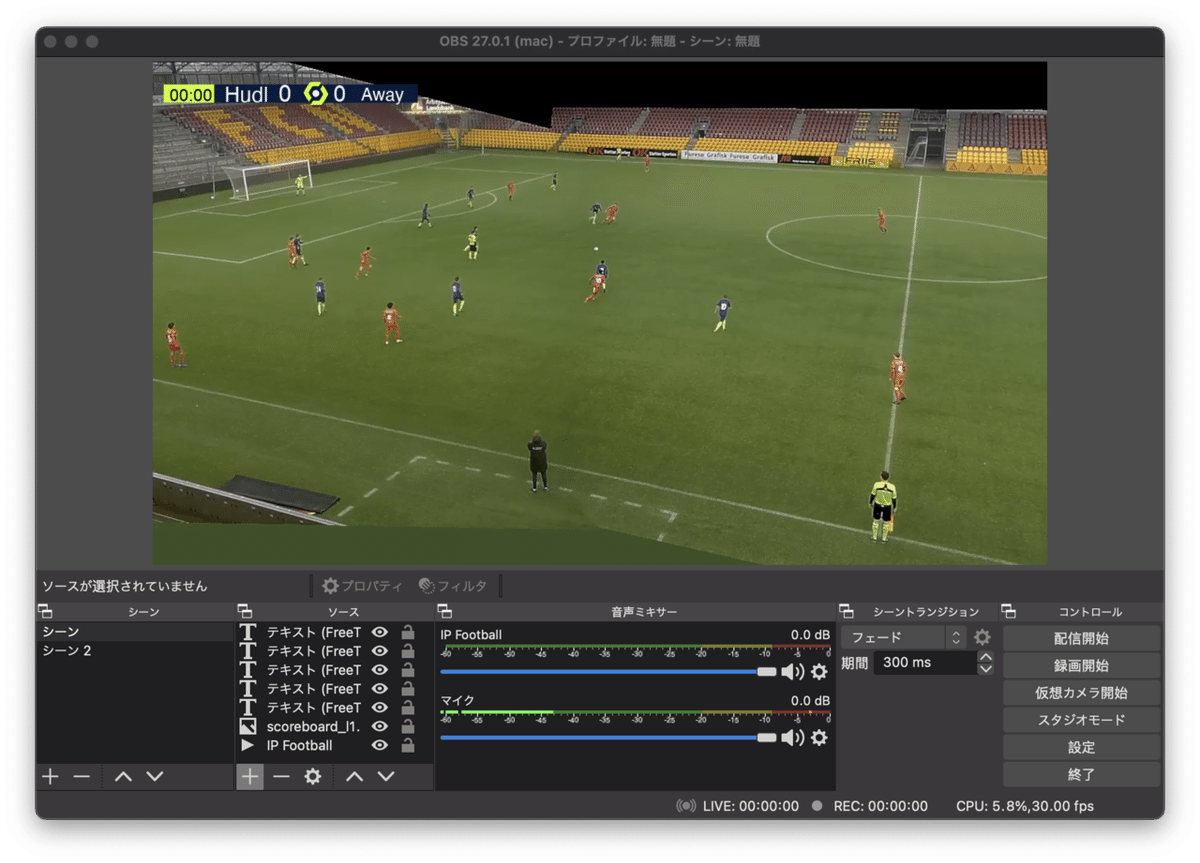
Task: Click the LIVE broadcast status icon
Action: [686, 806]
